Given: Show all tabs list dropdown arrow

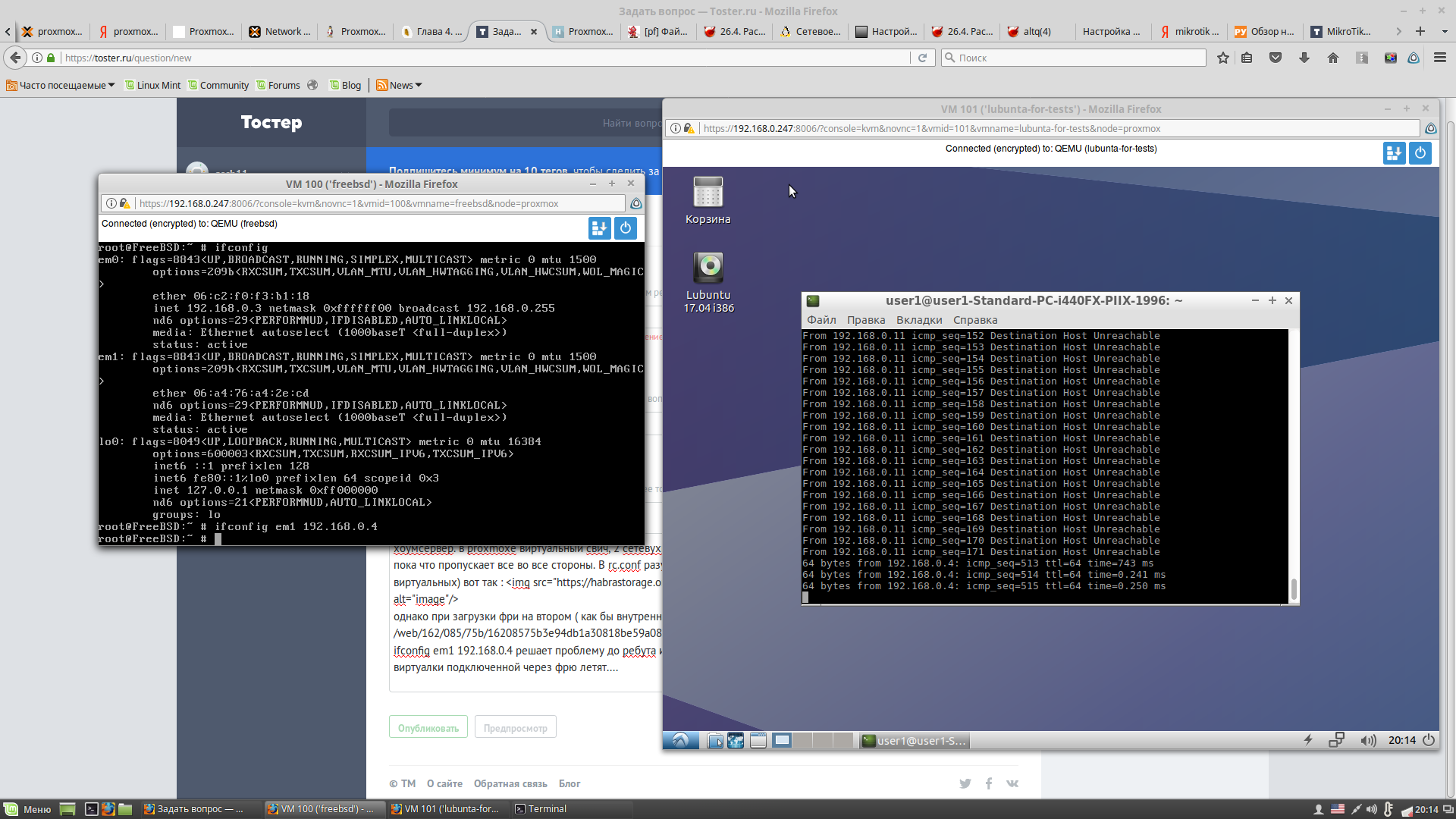Looking at the screenshot, I should pos(1444,31).
